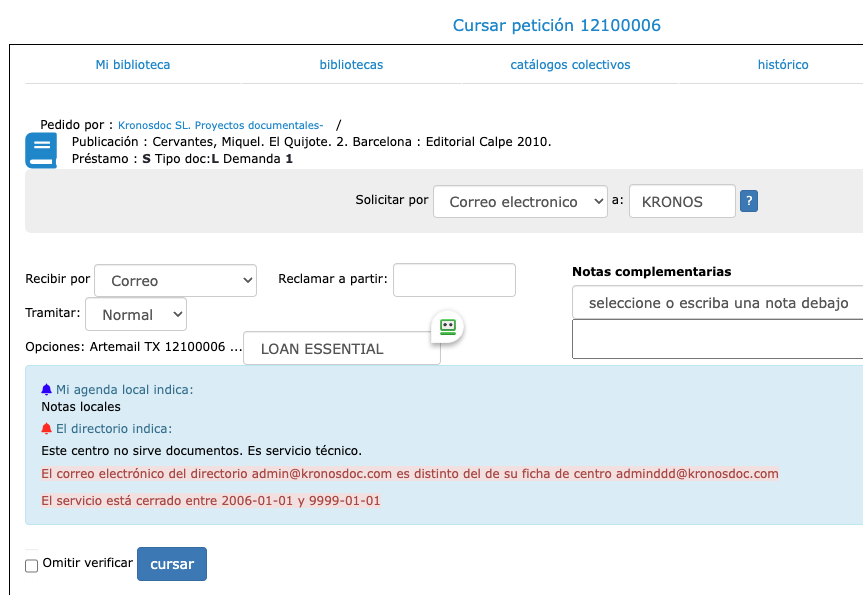Open the Notas complementarias note selector
Screen dimensions: 863x595
(717, 303)
